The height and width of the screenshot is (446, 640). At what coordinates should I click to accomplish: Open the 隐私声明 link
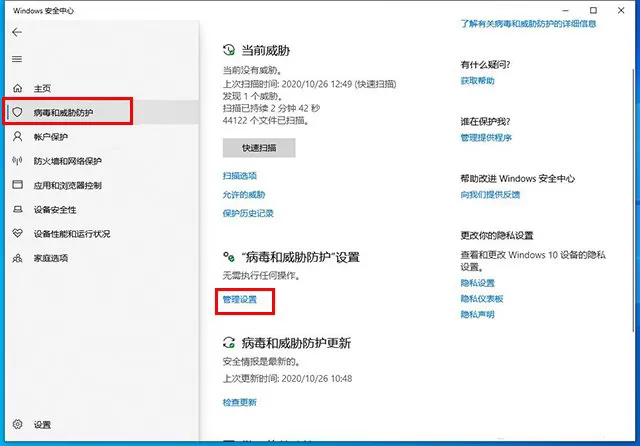tap(478, 315)
